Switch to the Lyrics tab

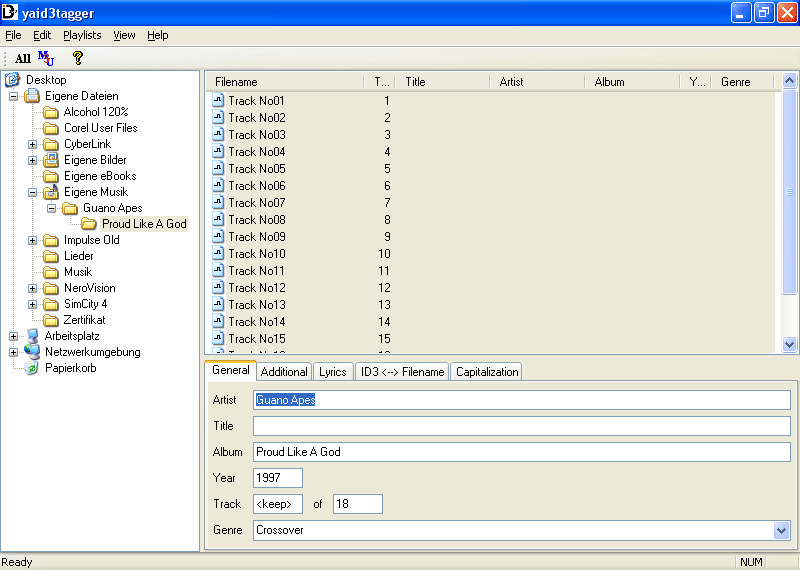[x=332, y=372]
